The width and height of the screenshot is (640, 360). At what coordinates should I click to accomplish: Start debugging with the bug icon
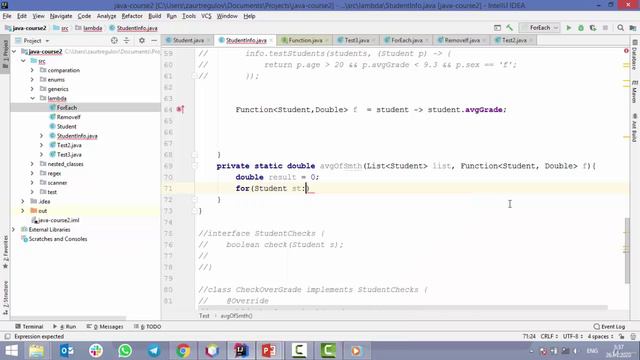pos(581,28)
